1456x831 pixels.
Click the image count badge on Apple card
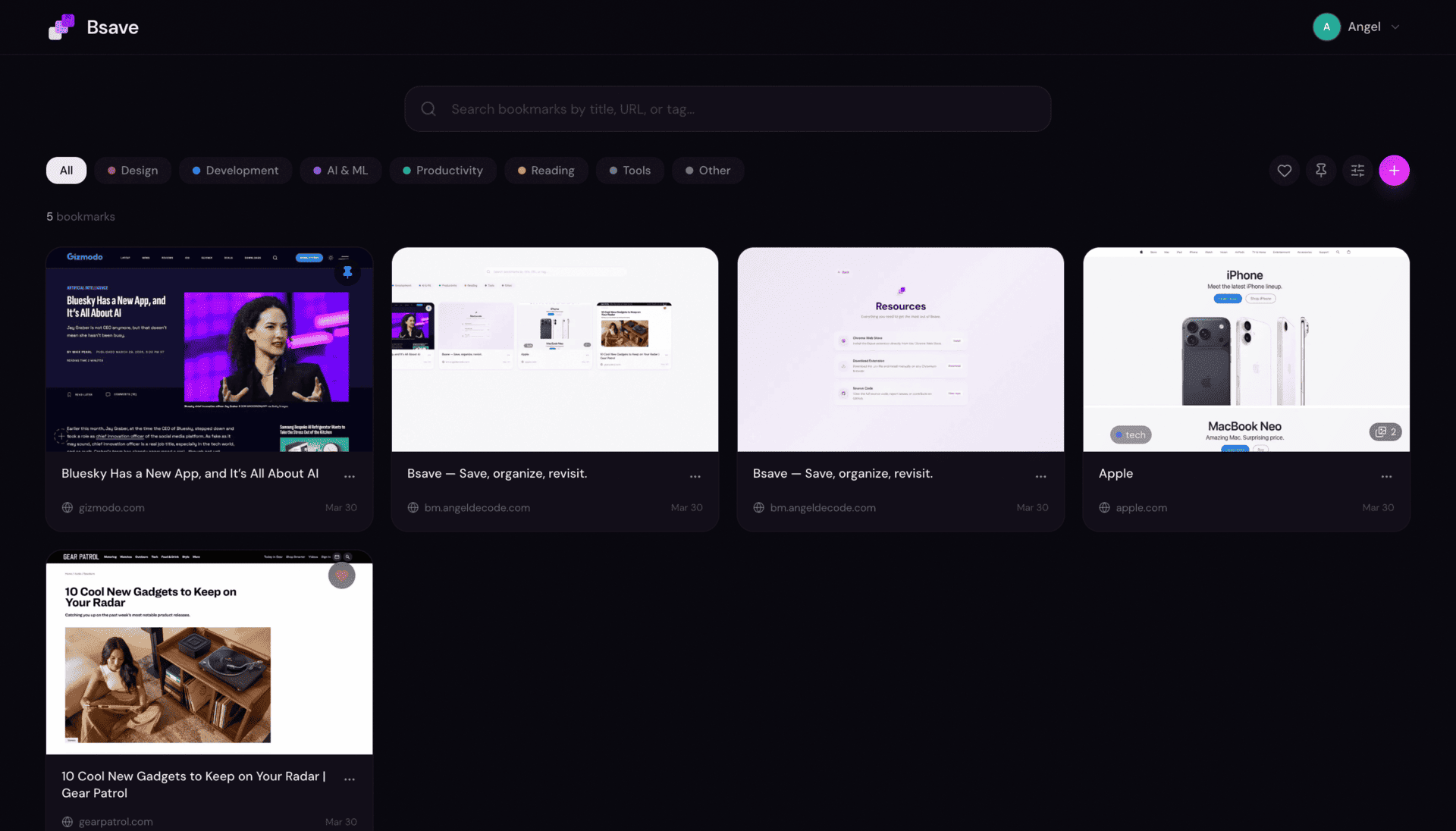pyautogui.click(x=1385, y=432)
